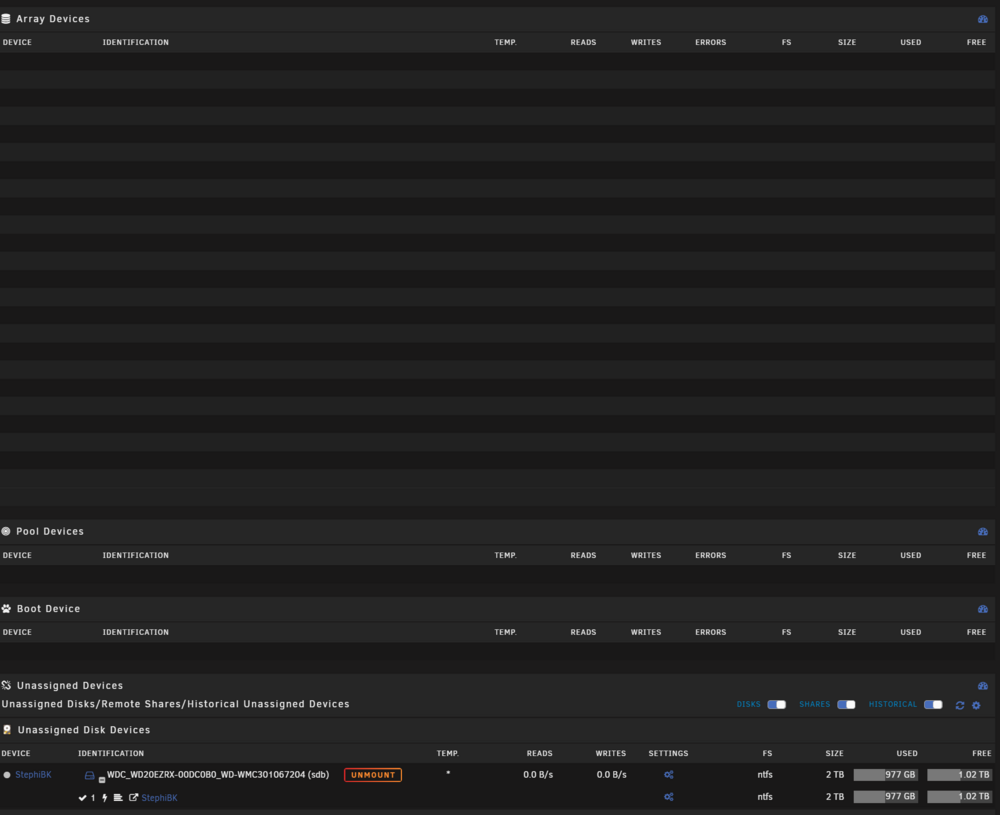This screenshot has width=1000, height=815.
Task: Click the log lines icon on partition row
Action: (x=118, y=798)
